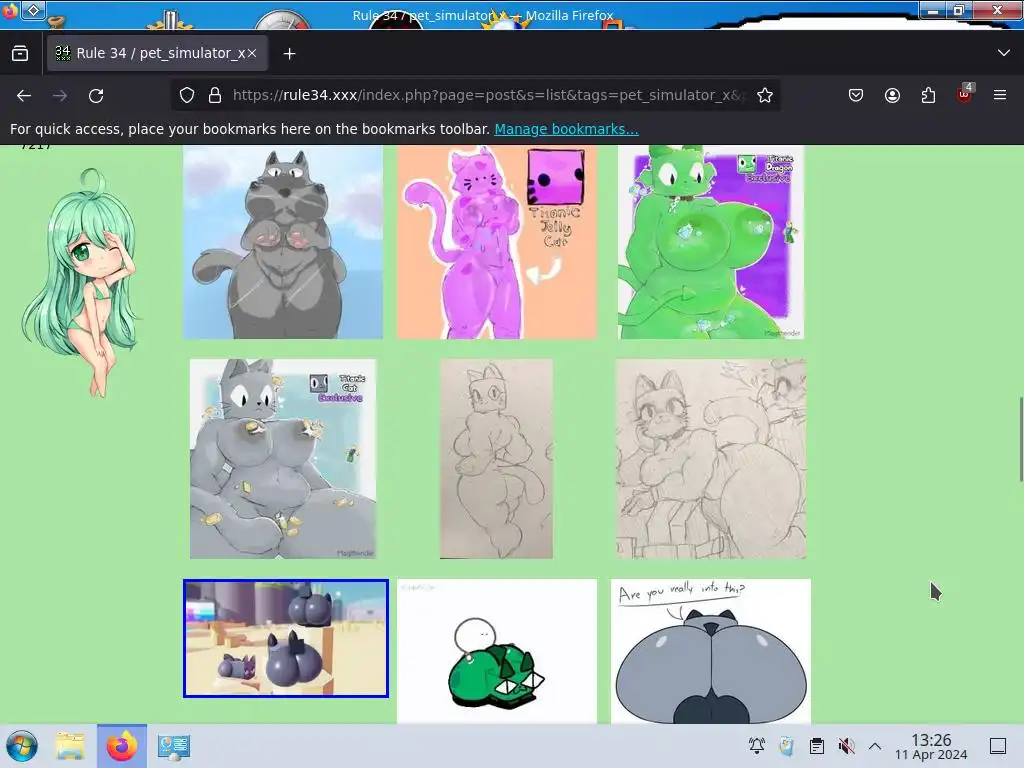Open the Titanic Jelly Cat thumbnail

[x=497, y=242]
